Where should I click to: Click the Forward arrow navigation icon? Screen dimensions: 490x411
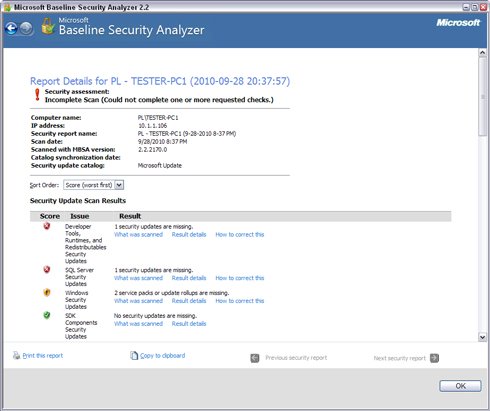[26, 28]
